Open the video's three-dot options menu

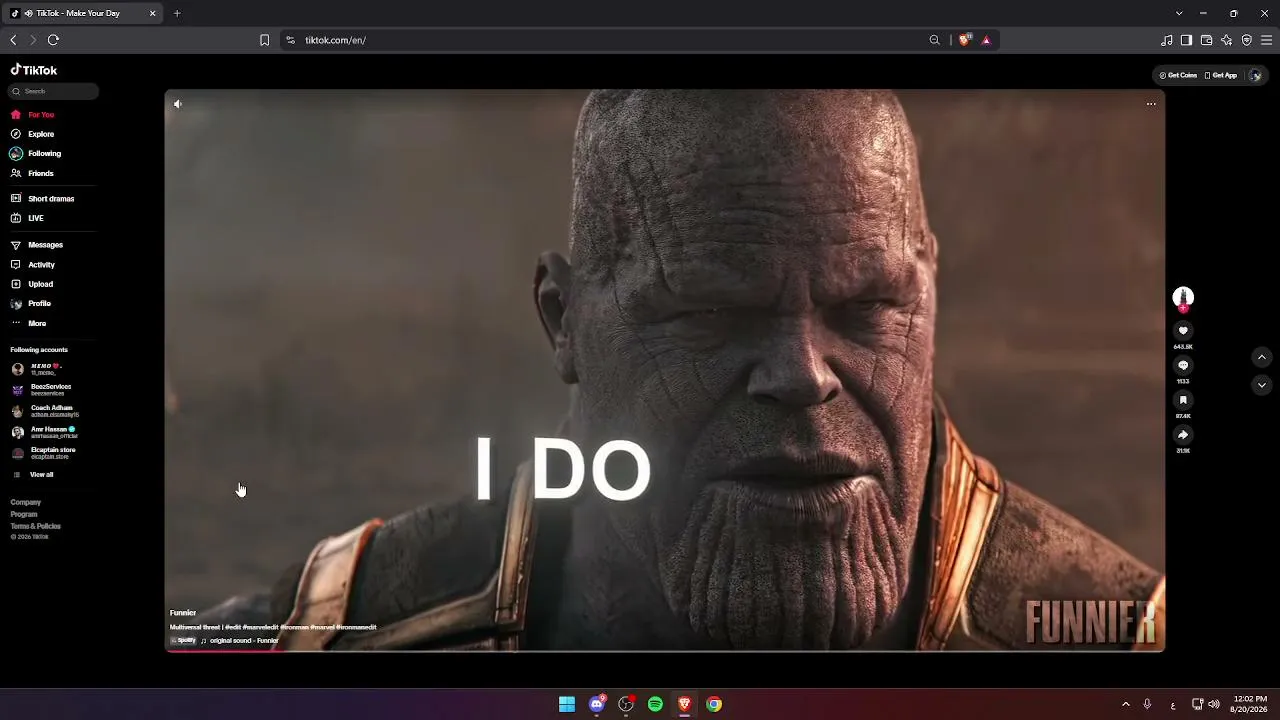point(1151,104)
